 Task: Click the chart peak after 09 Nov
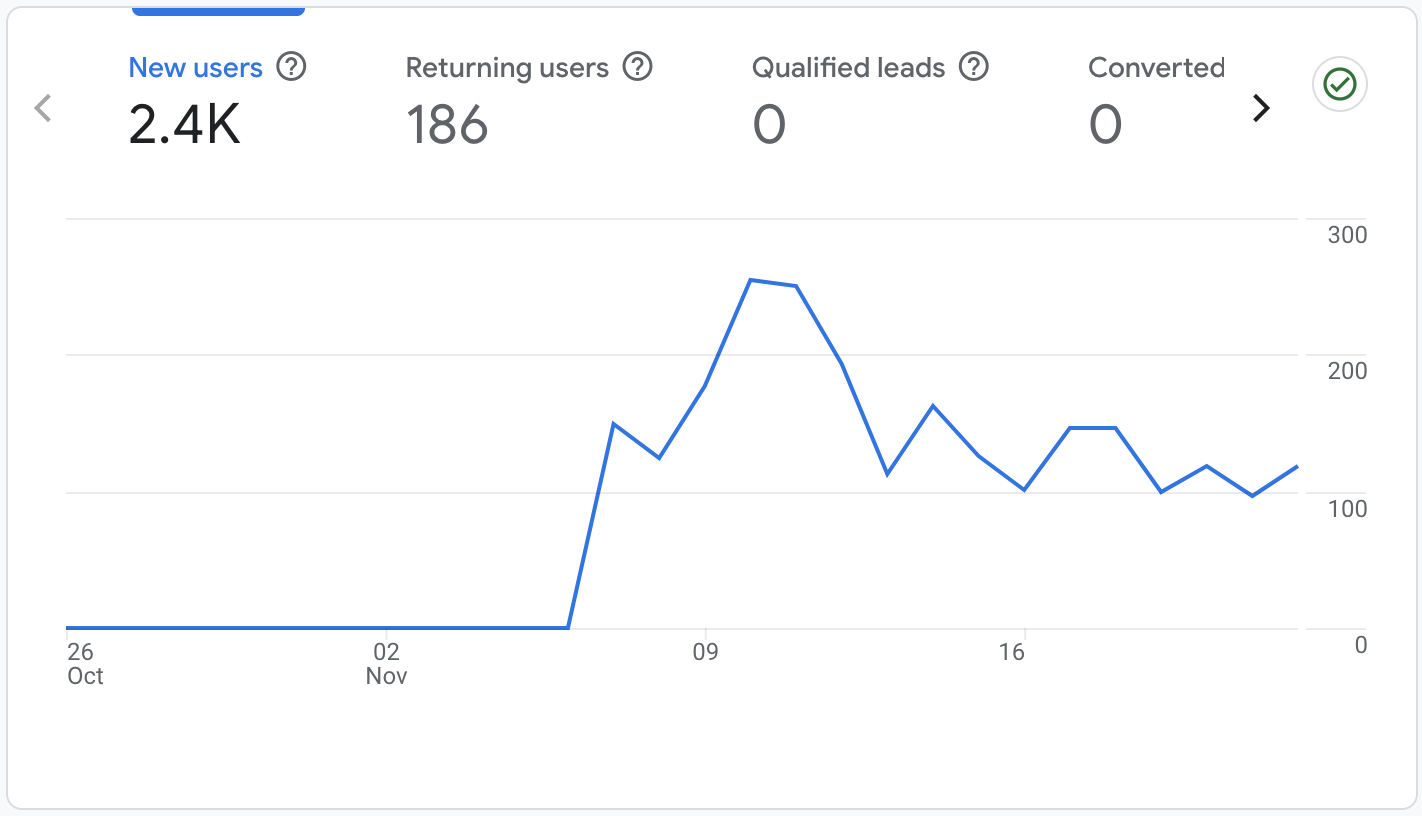coord(751,280)
